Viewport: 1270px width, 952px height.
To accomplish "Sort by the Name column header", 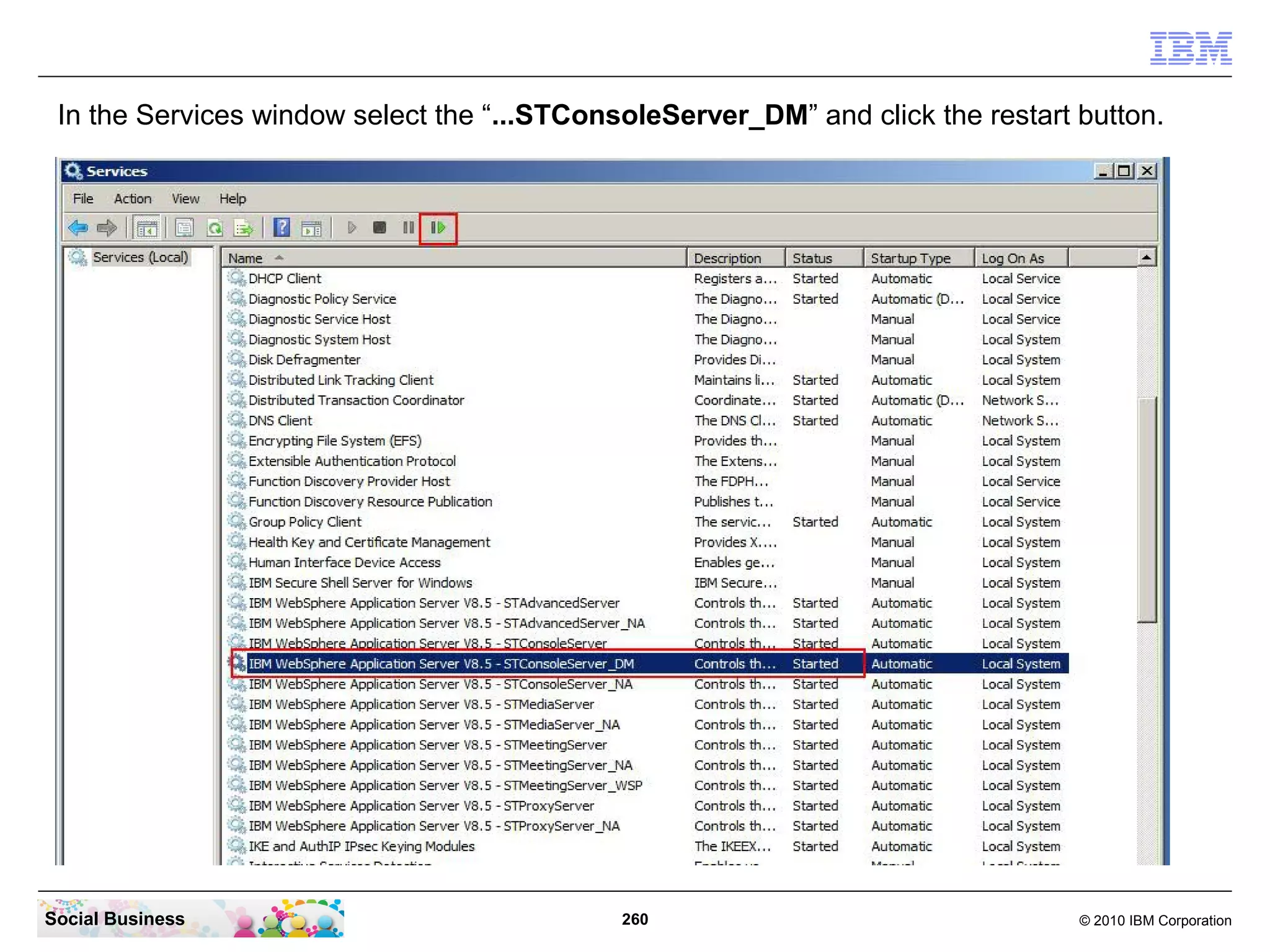I will click(x=454, y=258).
